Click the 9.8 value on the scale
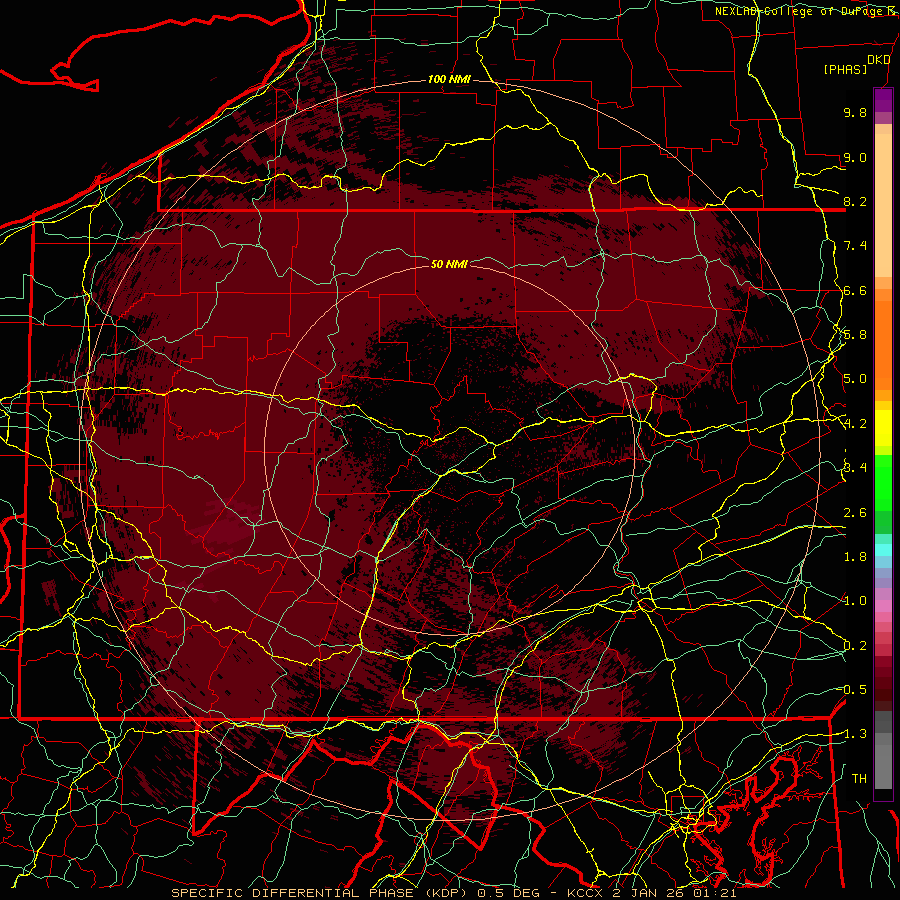The image size is (900, 900). (x=855, y=112)
